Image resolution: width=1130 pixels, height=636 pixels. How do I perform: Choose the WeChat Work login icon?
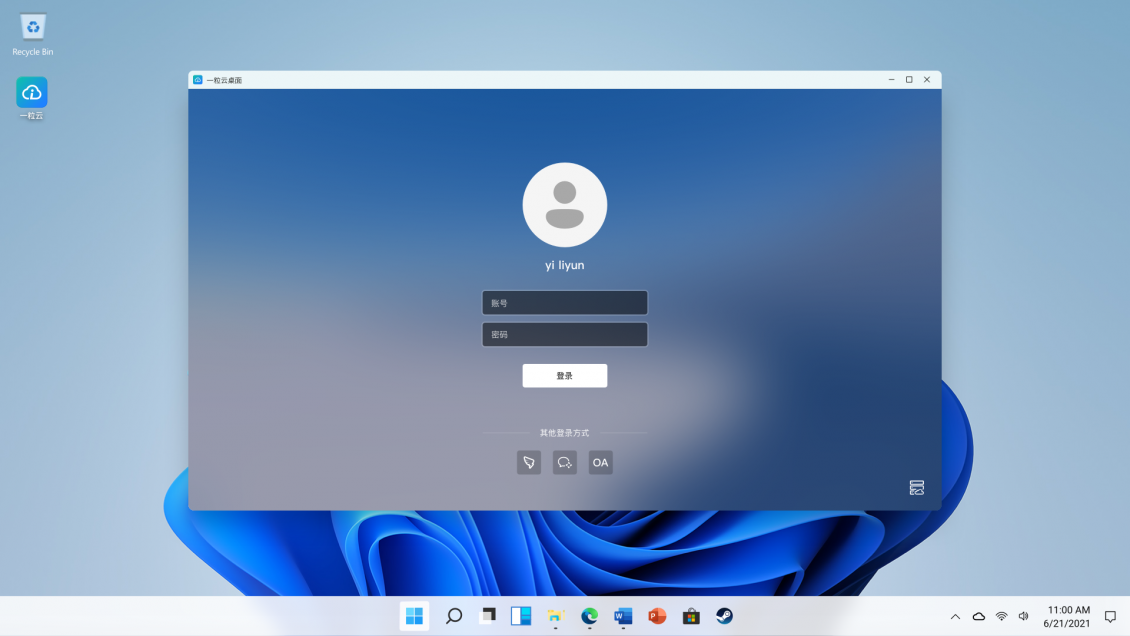point(565,462)
